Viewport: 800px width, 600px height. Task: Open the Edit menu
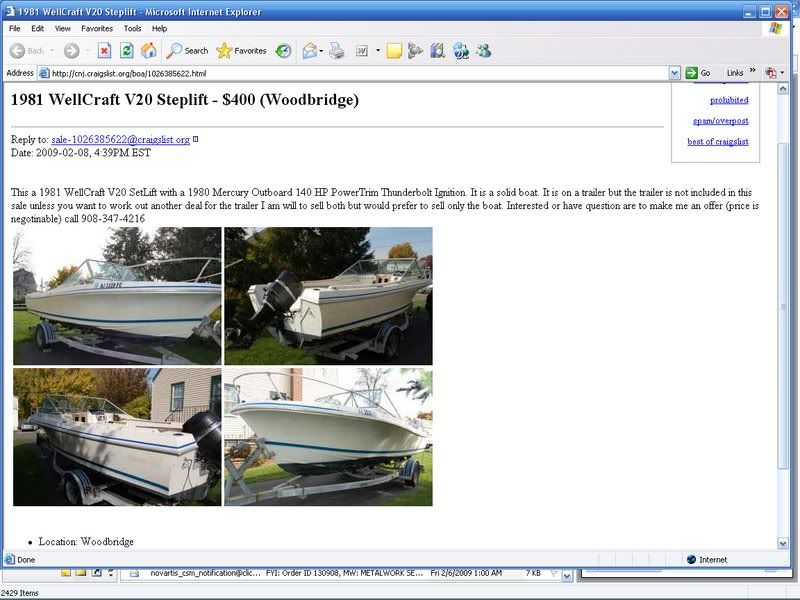click(x=37, y=29)
